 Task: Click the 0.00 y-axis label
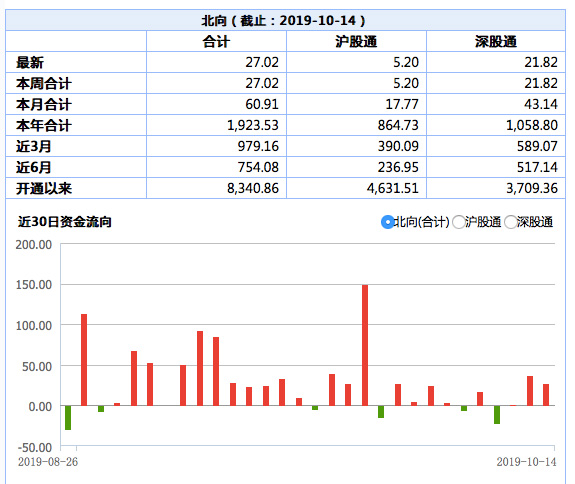40,407
